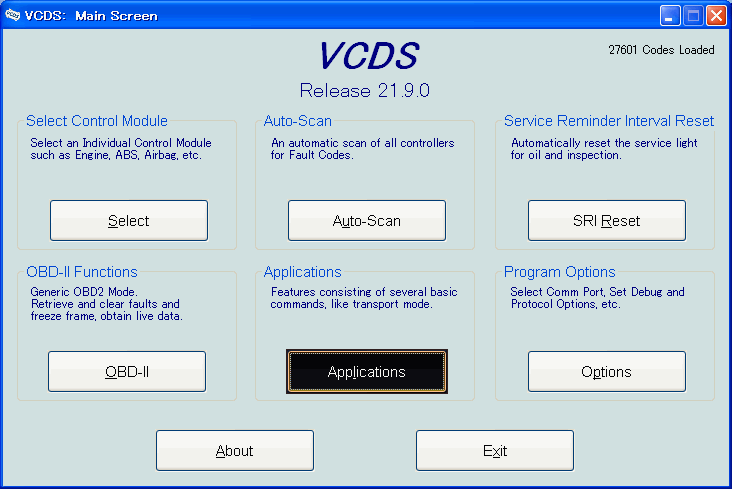
Task: Minimize the VCDS window
Action: pos(669,15)
